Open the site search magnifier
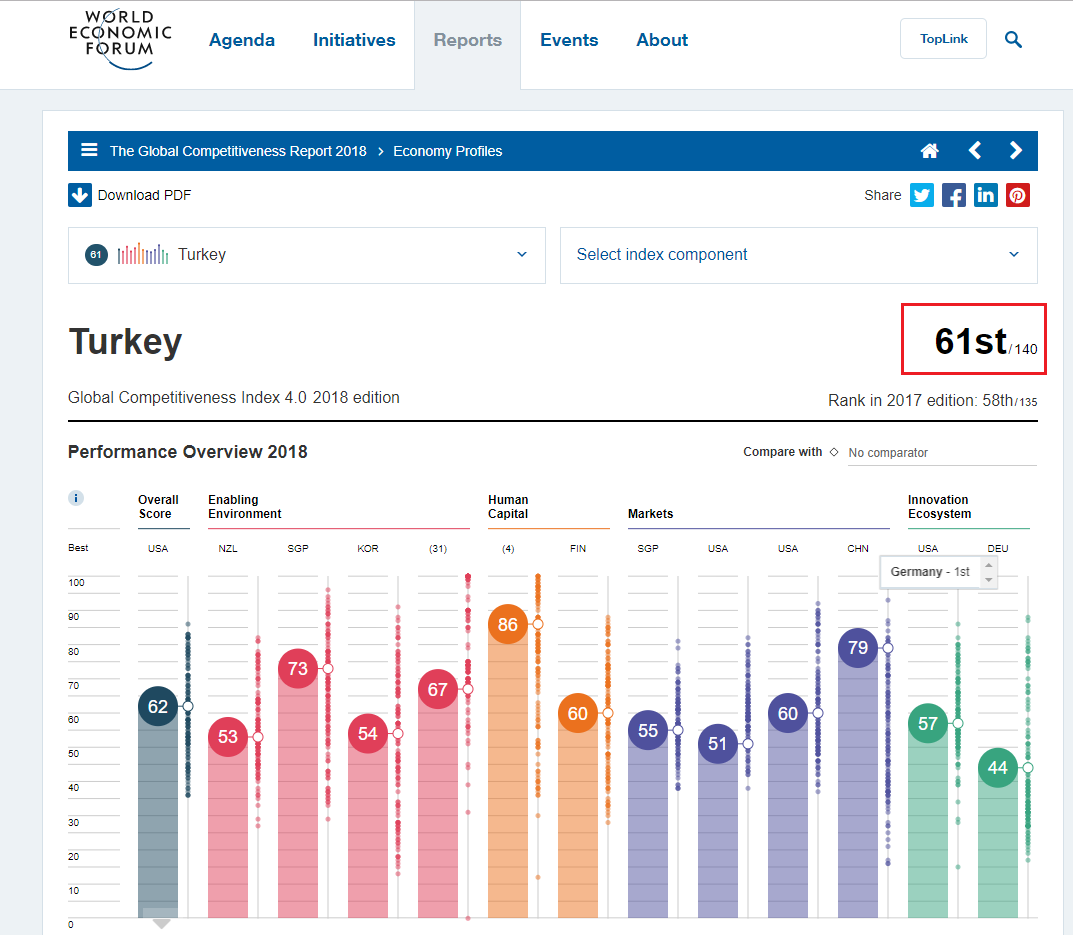 1013,40
